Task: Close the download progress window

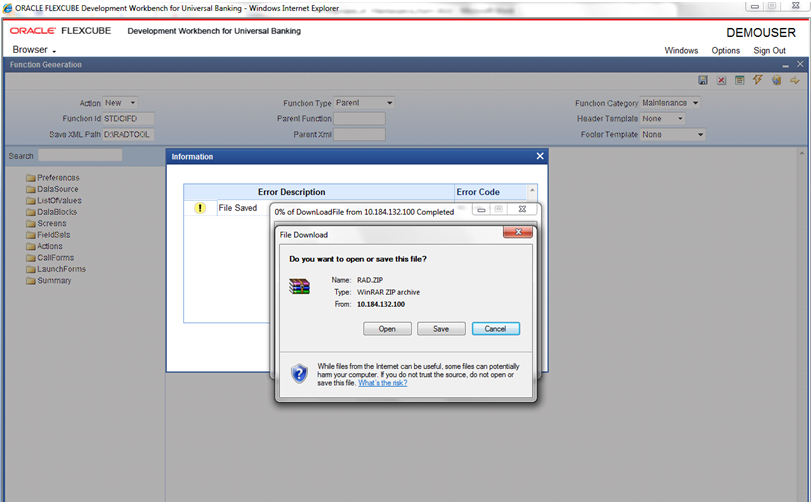Action: tap(522, 209)
